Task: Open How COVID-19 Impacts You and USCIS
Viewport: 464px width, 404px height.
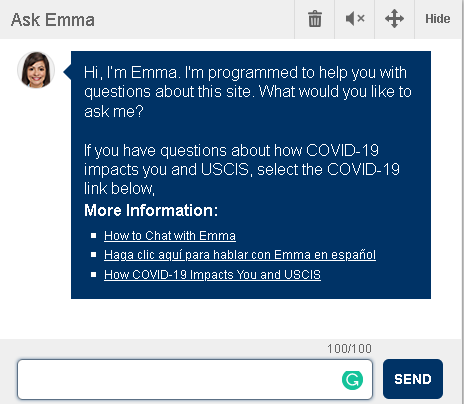Action: 212,275
